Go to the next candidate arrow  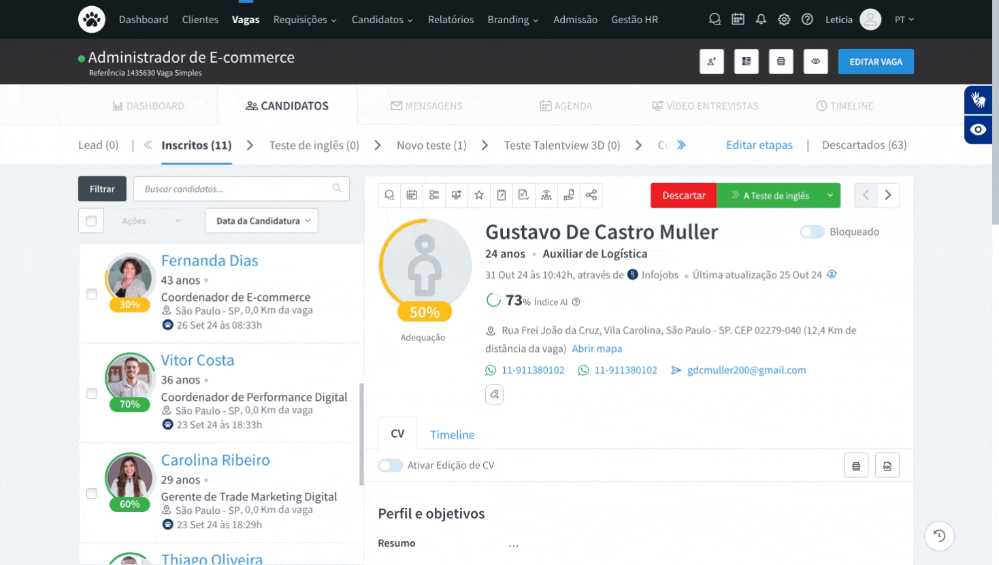(x=888, y=196)
